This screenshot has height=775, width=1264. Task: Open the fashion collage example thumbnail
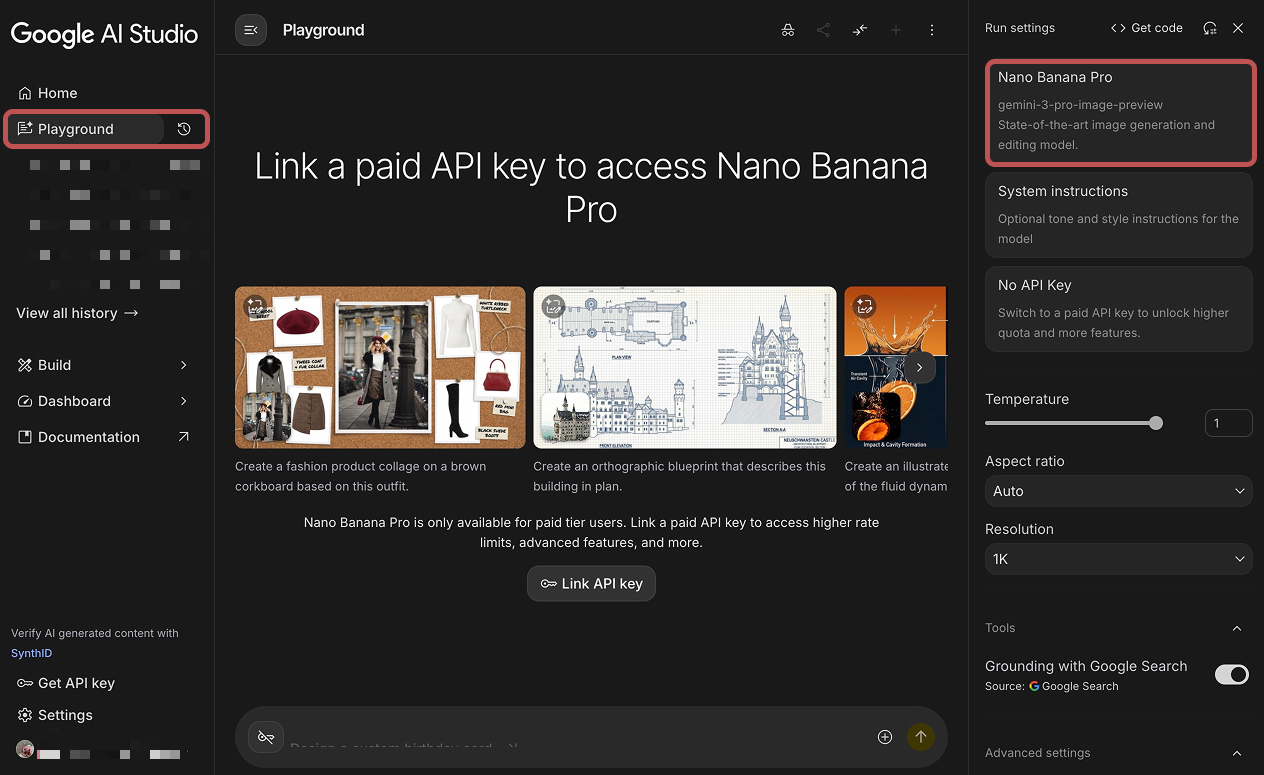pyautogui.click(x=380, y=367)
